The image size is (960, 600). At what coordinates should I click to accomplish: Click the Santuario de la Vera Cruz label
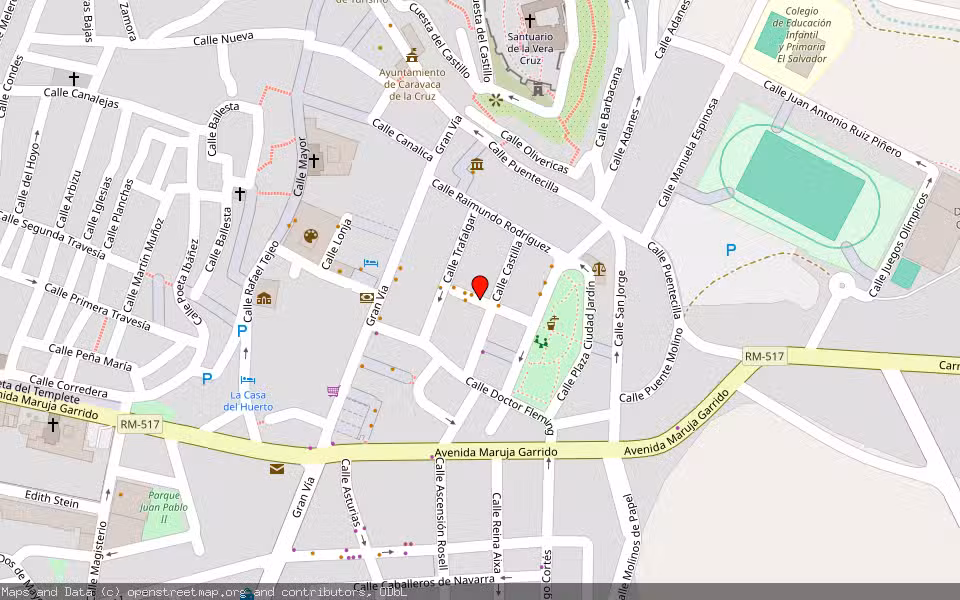[x=530, y=48]
